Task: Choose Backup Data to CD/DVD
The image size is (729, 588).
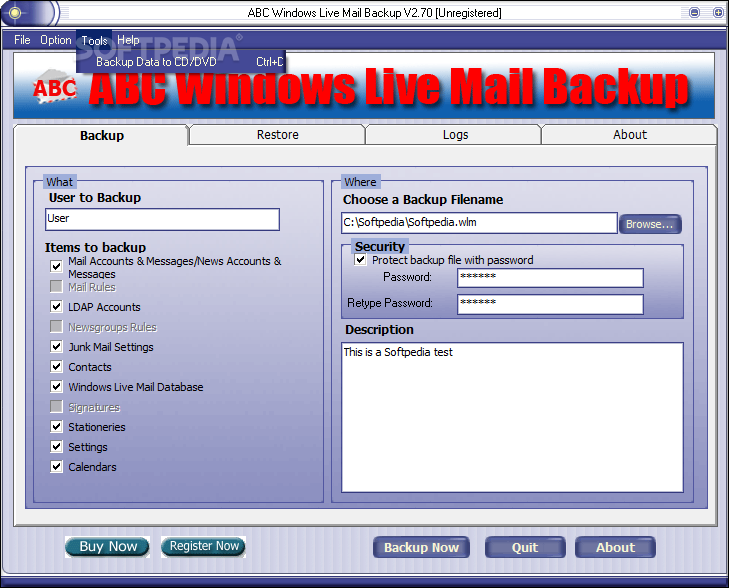Action: coord(181,62)
